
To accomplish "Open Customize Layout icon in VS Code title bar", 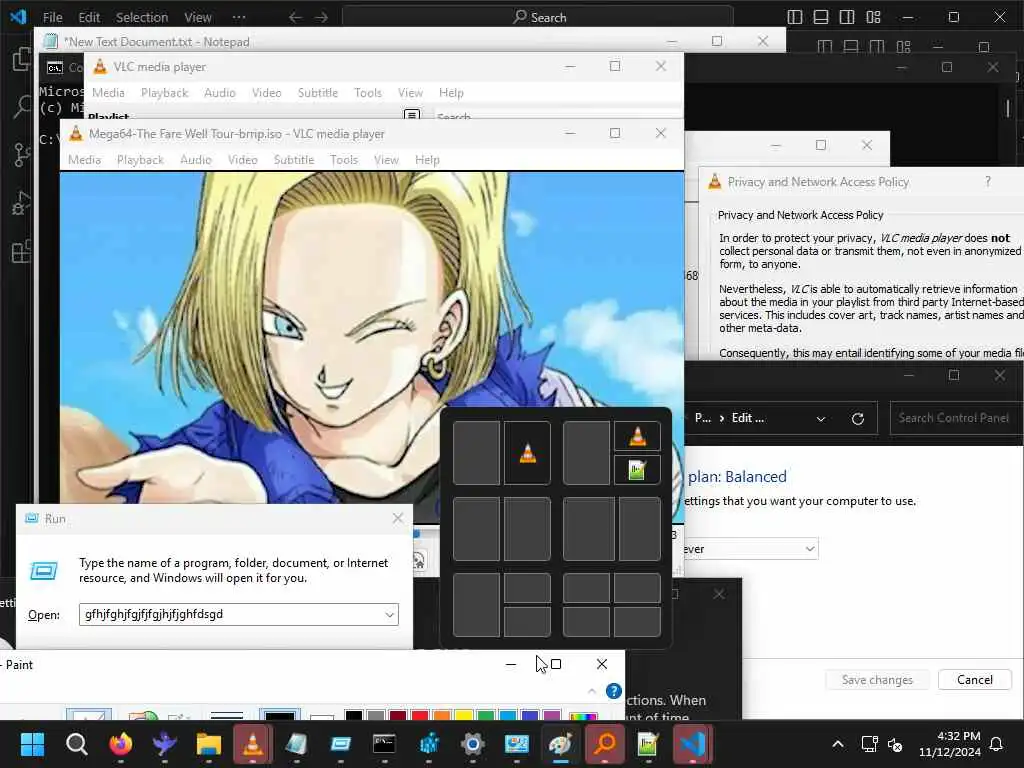I will (x=873, y=18).
